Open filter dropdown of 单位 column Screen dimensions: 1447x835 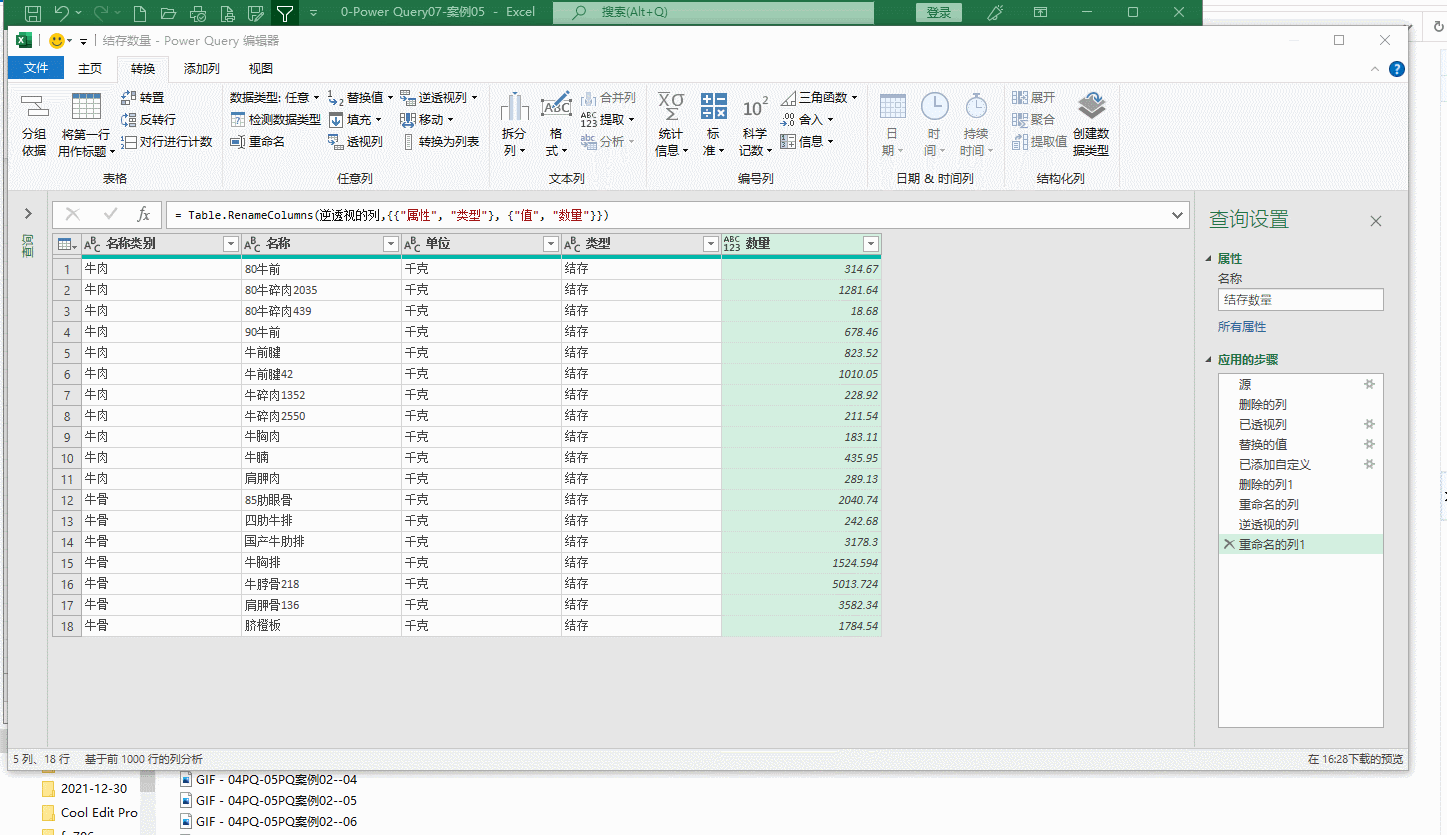(550, 244)
